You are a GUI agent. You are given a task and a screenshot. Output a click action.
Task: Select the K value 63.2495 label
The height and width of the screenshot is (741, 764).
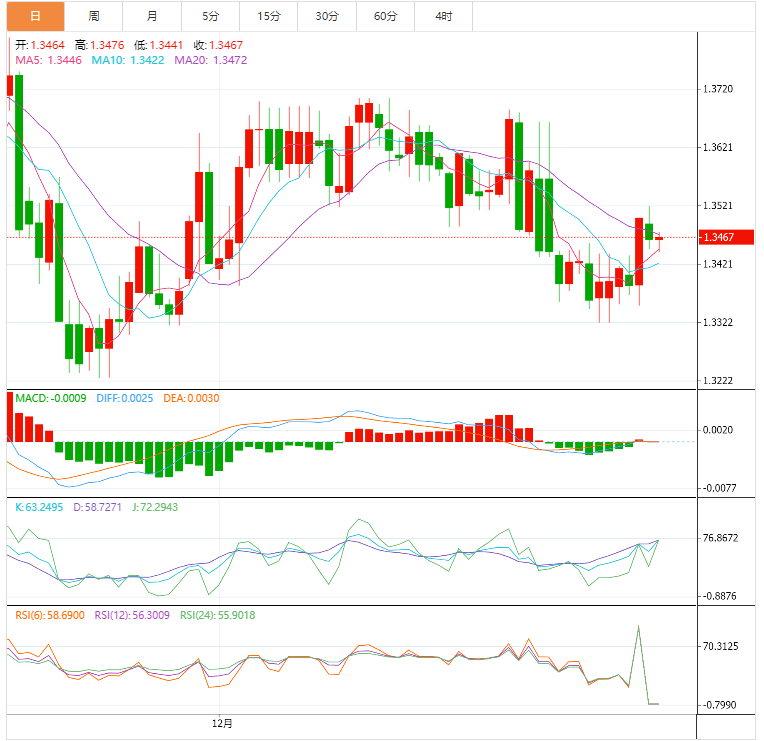[40, 507]
